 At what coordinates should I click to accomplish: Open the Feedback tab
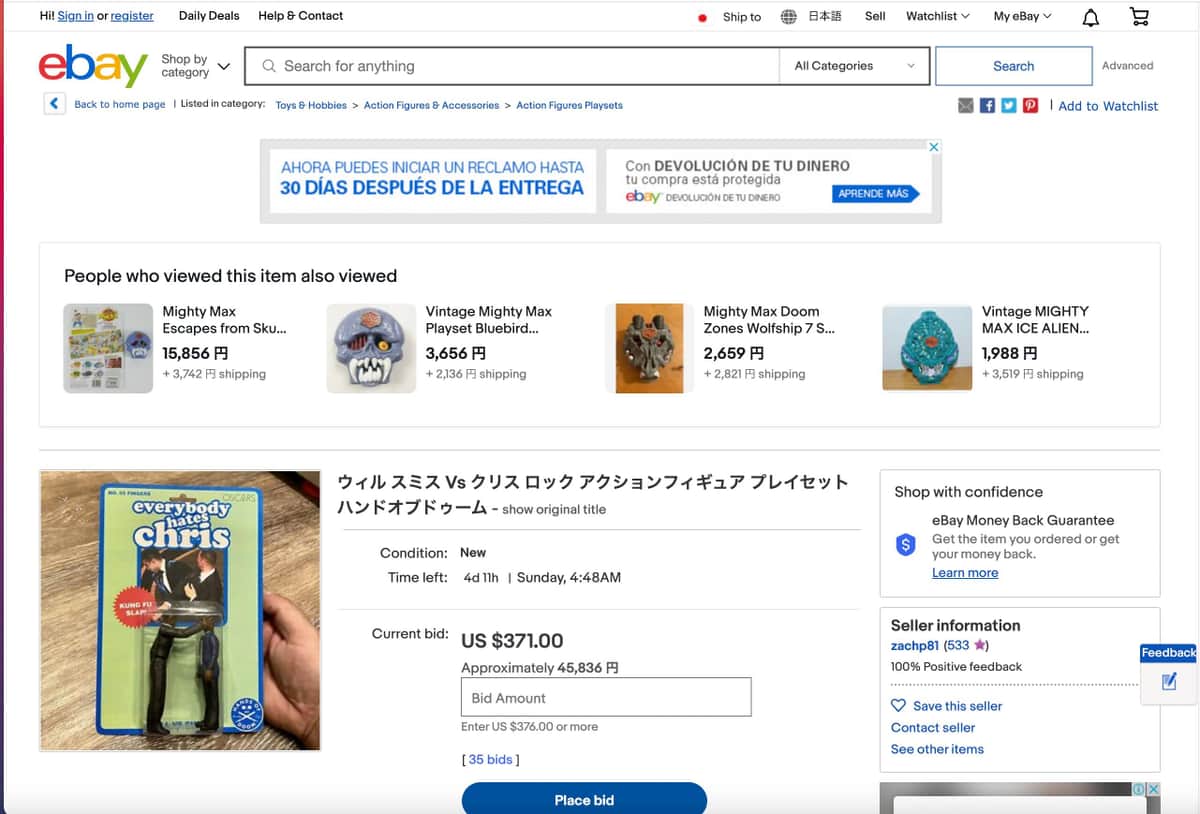(x=1167, y=652)
